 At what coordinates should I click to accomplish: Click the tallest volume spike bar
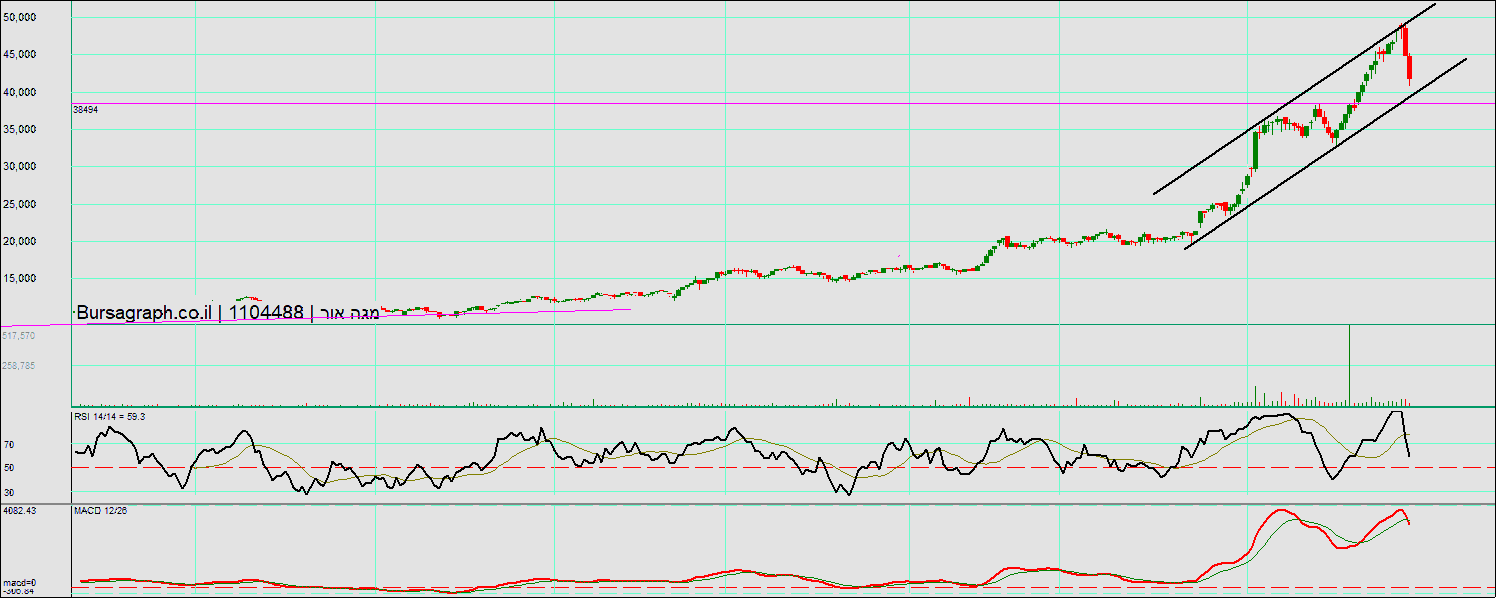[1349, 365]
